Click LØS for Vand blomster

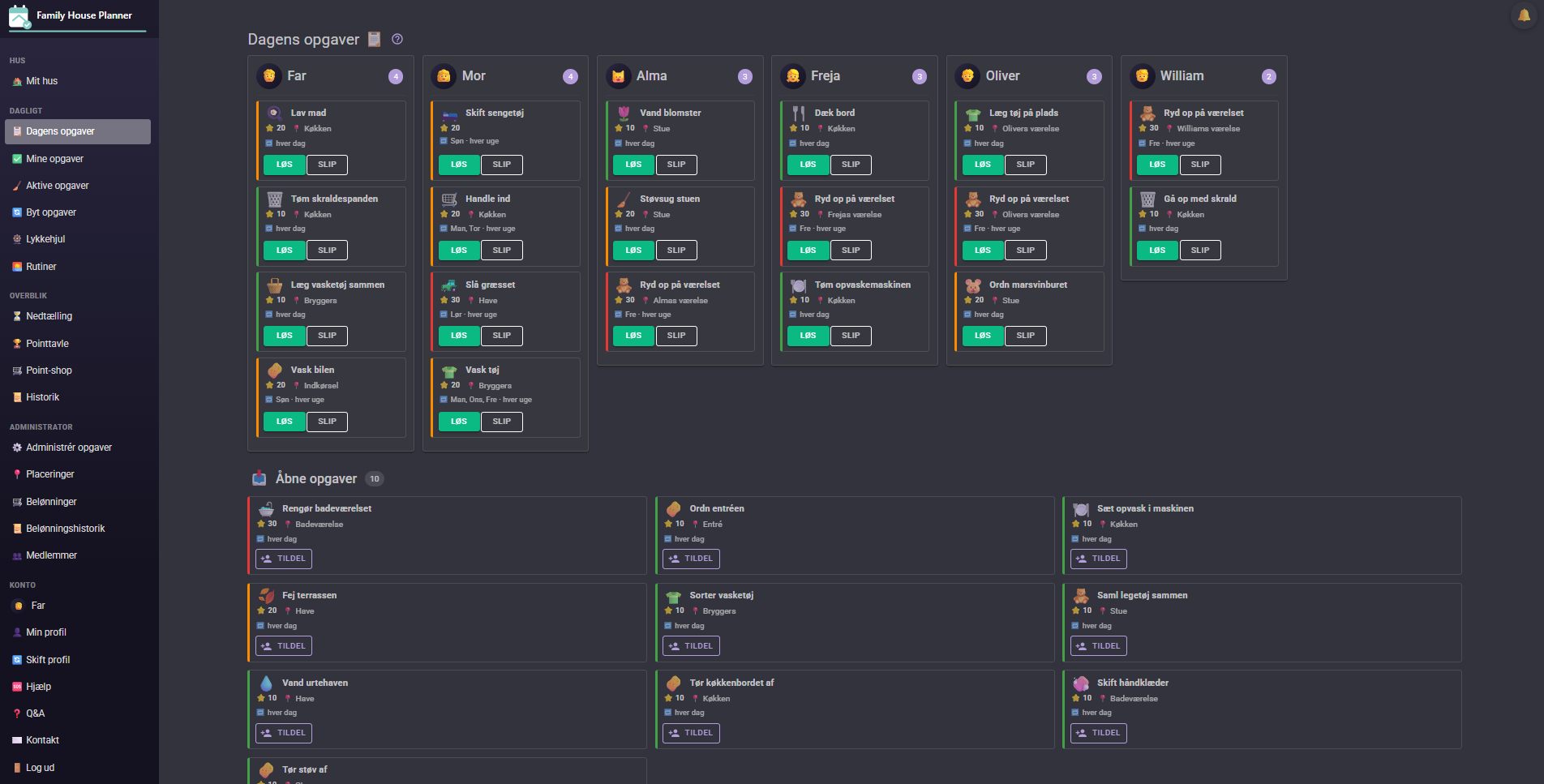(633, 165)
